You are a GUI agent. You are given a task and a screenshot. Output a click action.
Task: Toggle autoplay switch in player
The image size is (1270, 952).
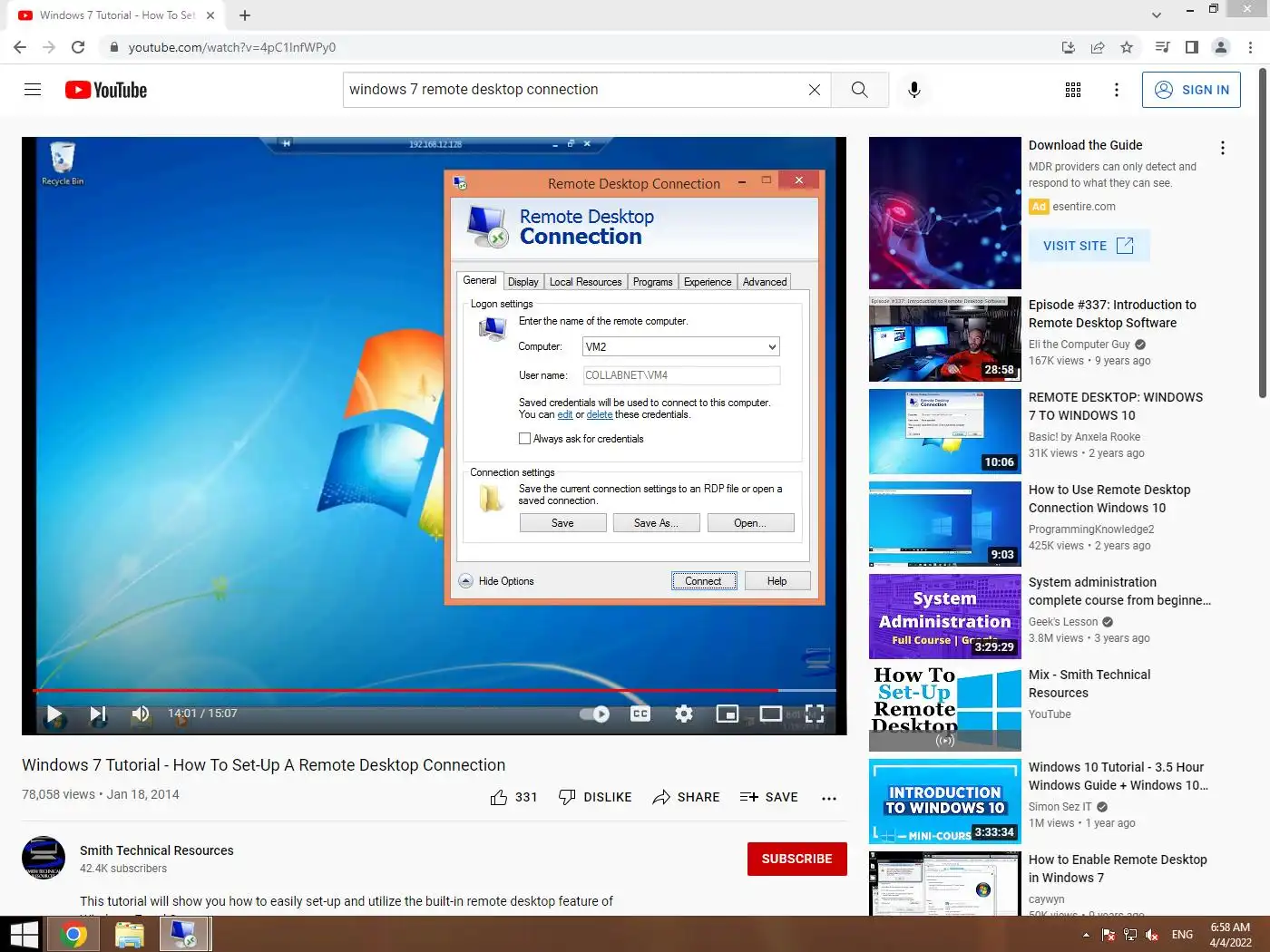pos(595,714)
